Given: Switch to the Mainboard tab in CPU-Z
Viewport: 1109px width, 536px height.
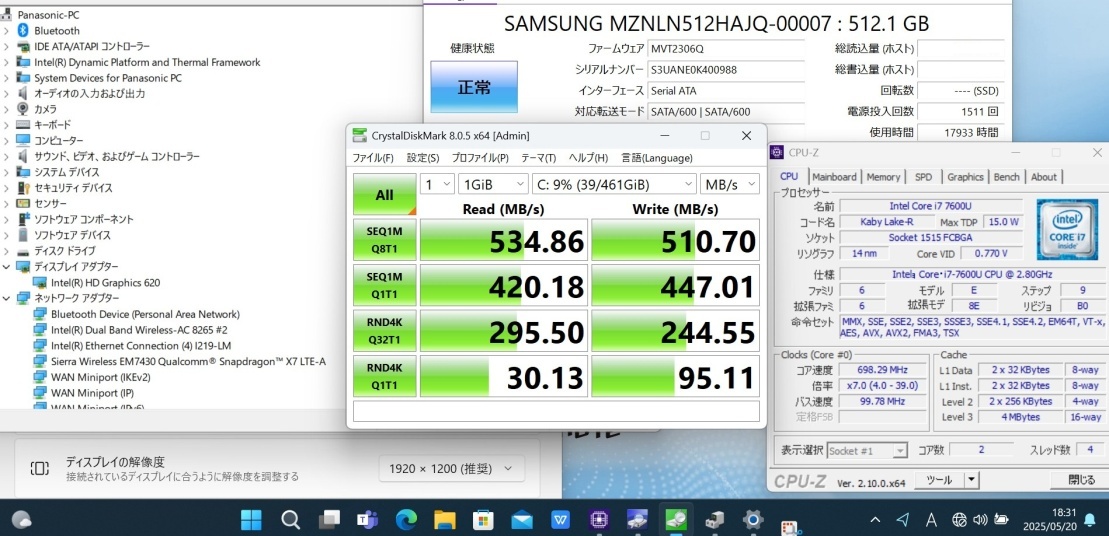Looking at the screenshot, I should point(834,177).
